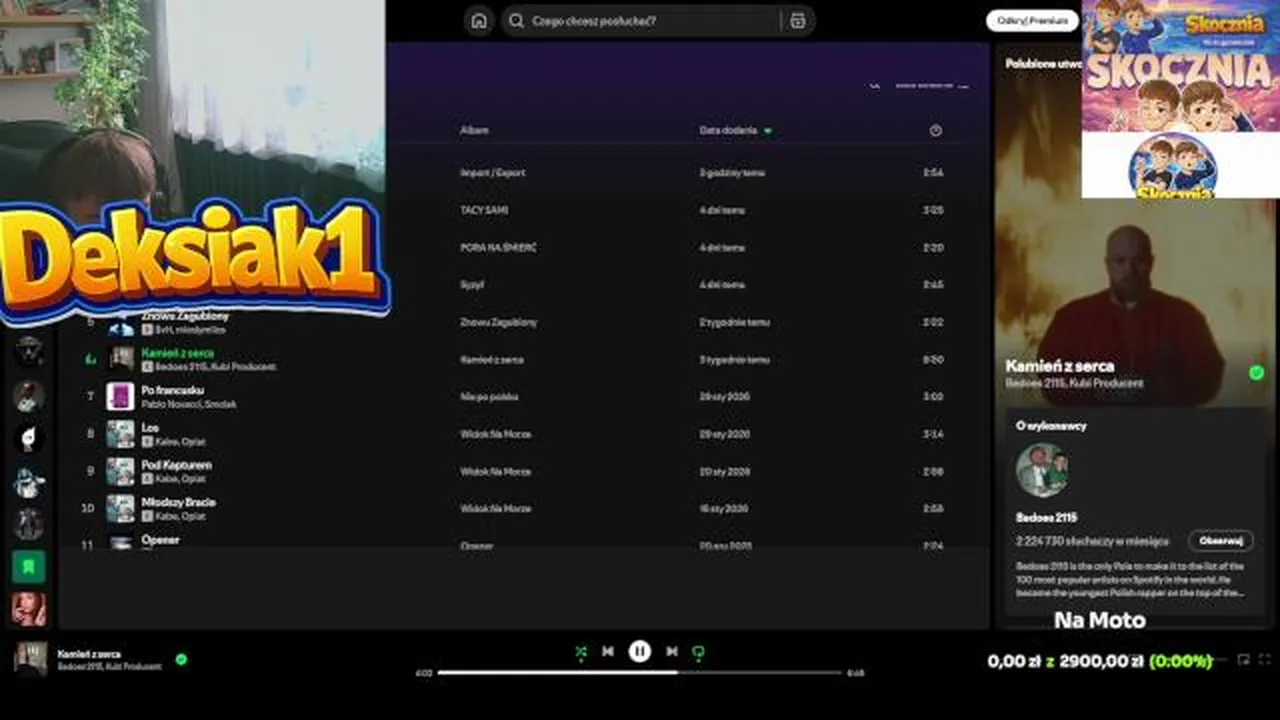1280x720 pixels.
Task: Open the green bookmark item in library sidebar
Action: tap(29, 567)
